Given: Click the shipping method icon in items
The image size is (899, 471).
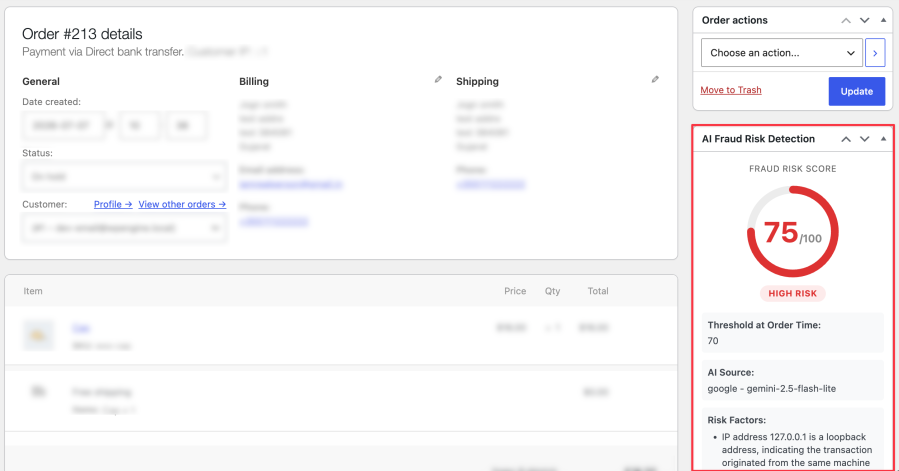Looking at the screenshot, I should point(38,392).
